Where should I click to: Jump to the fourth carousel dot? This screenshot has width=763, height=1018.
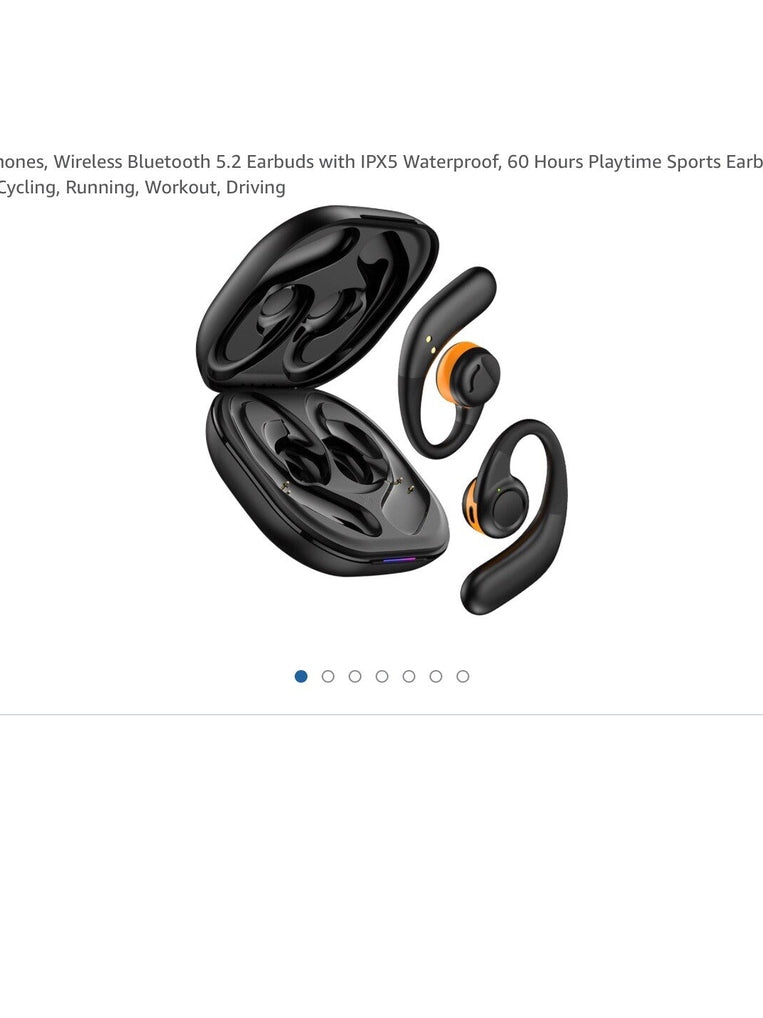[382, 677]
